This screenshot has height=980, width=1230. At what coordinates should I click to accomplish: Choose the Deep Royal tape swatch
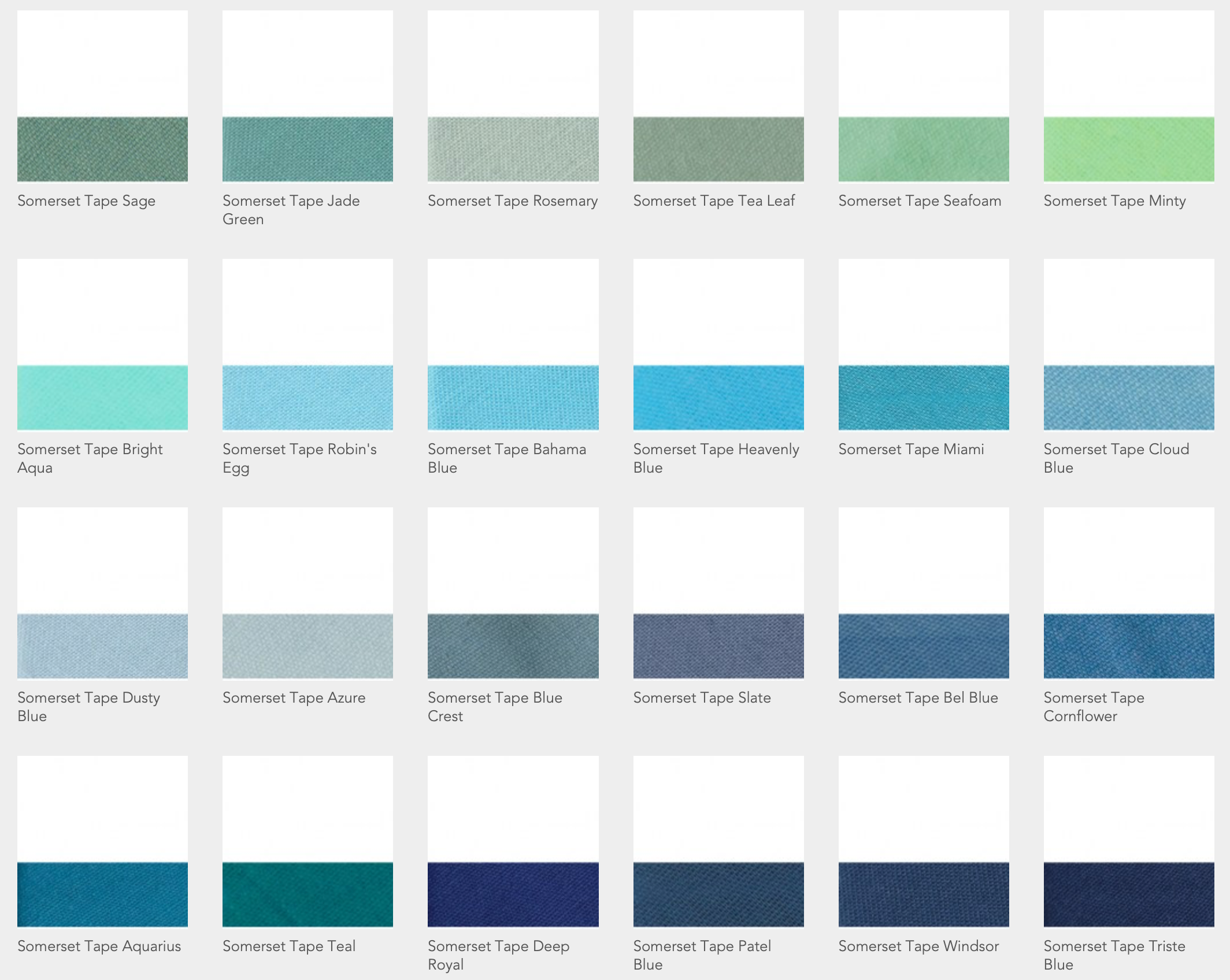click(x=513, y=894)
